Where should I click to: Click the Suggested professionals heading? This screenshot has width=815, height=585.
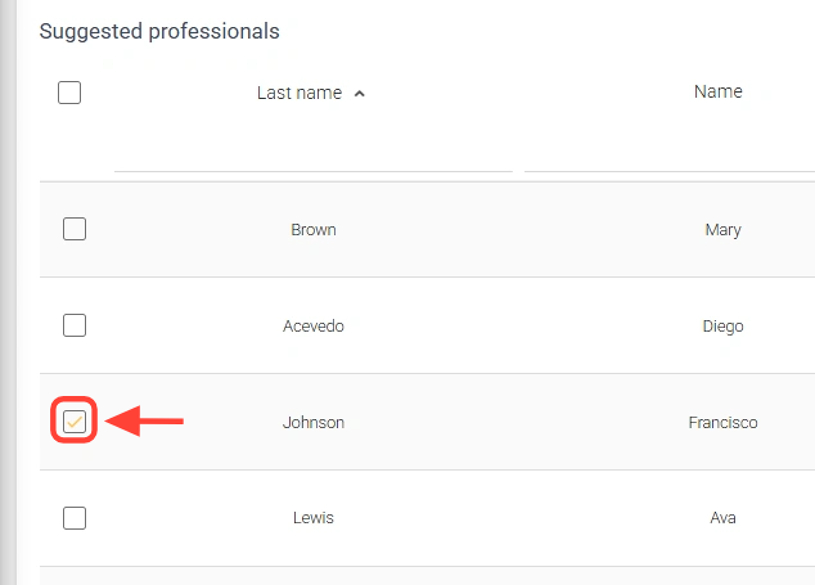(x=159, y=31)
